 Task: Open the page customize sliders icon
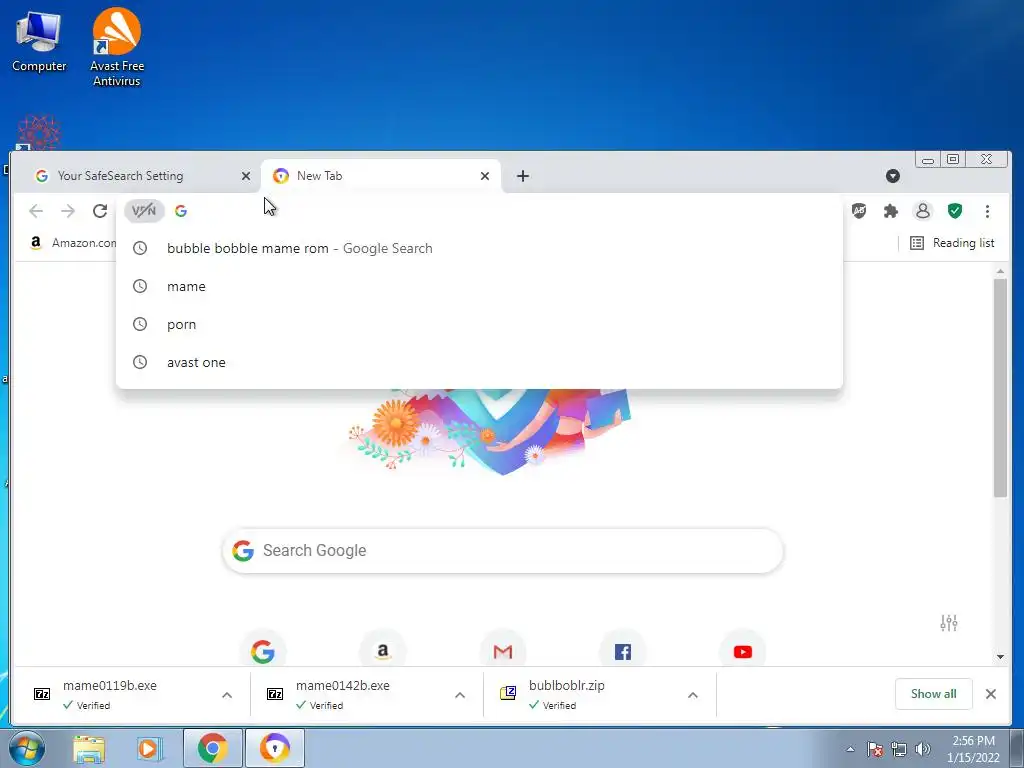click(949, 623)
